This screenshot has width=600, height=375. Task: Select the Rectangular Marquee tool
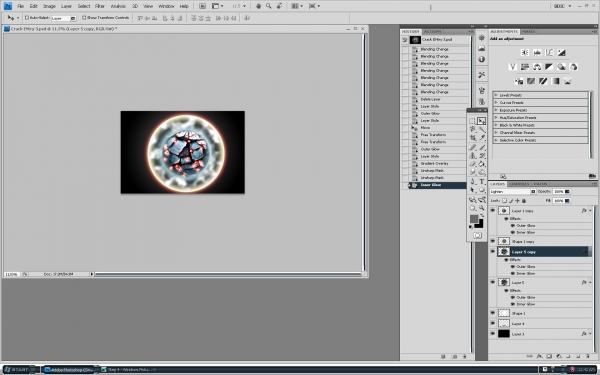473,121
